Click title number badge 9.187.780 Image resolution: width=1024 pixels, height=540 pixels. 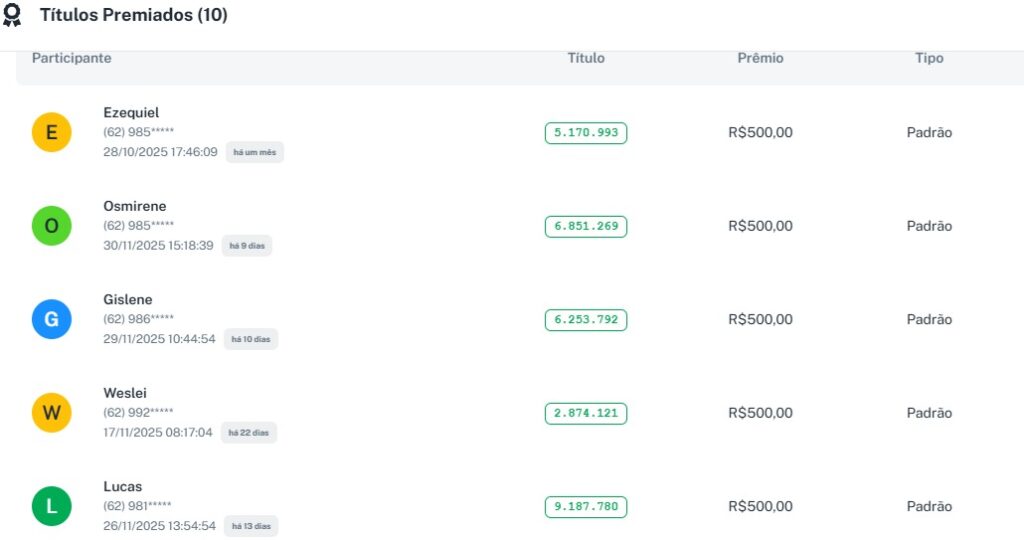click(x=586, y=507)
